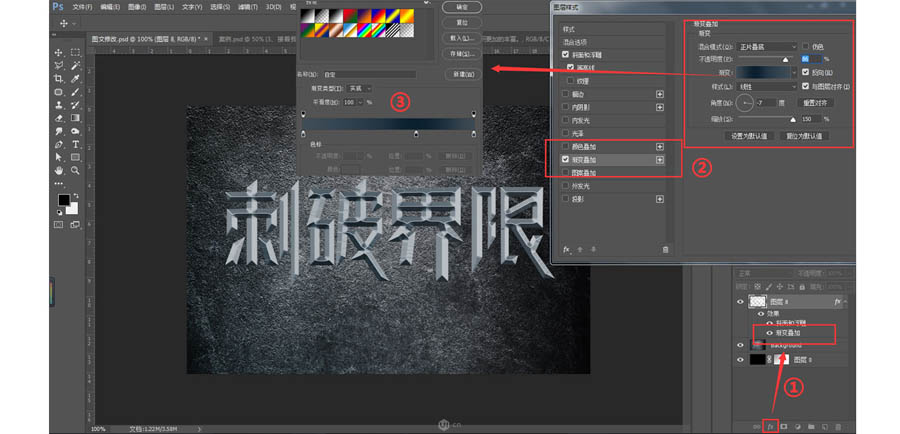This screenshot has height=434, width=900.
Task: Open the gradient picker dropdown arrow
Action: pos(794,73)
